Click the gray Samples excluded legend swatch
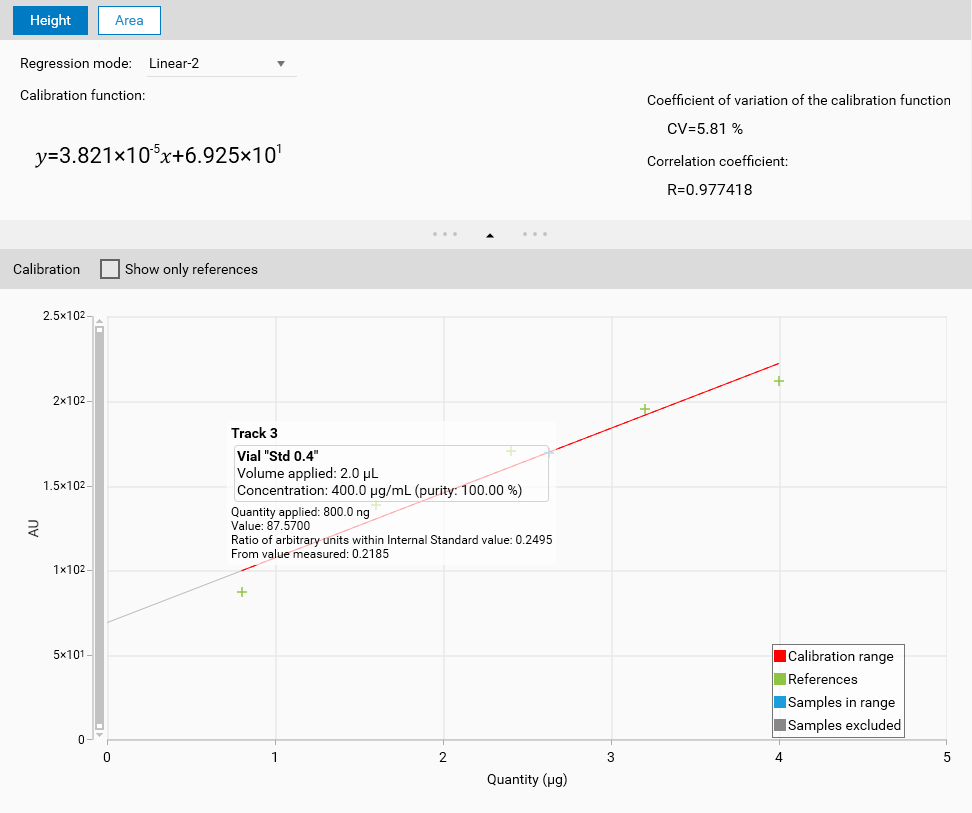This screenshot has height=813, width=972. click(780, 725)
